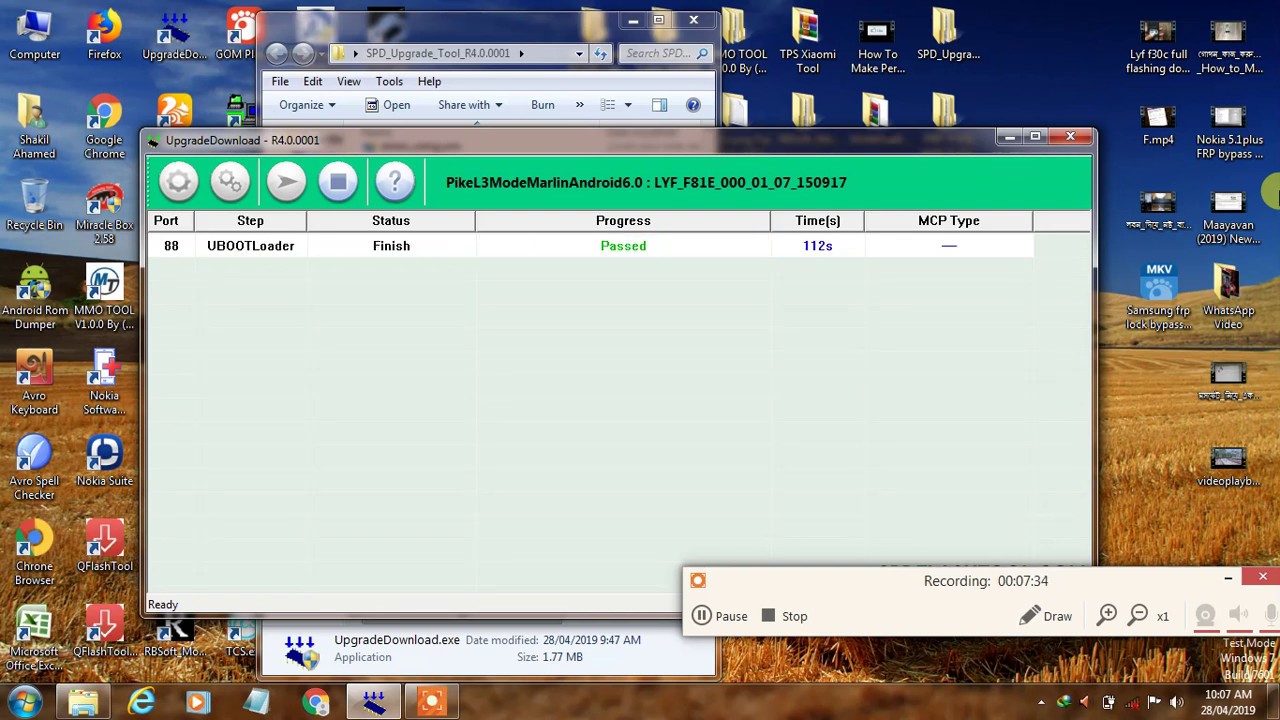Select the Progress column header
Viewport: 1280px width, 720px height.
623,221
